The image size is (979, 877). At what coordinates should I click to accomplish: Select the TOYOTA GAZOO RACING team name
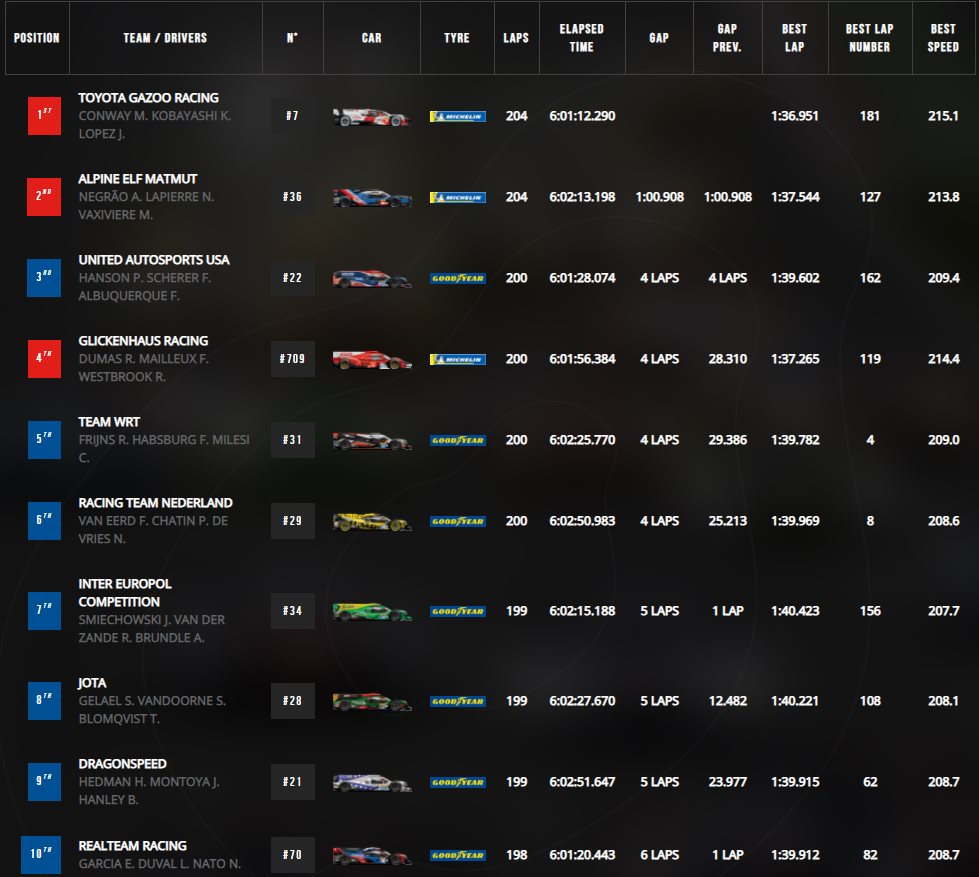pyautogui.click(x=149, y=98)
